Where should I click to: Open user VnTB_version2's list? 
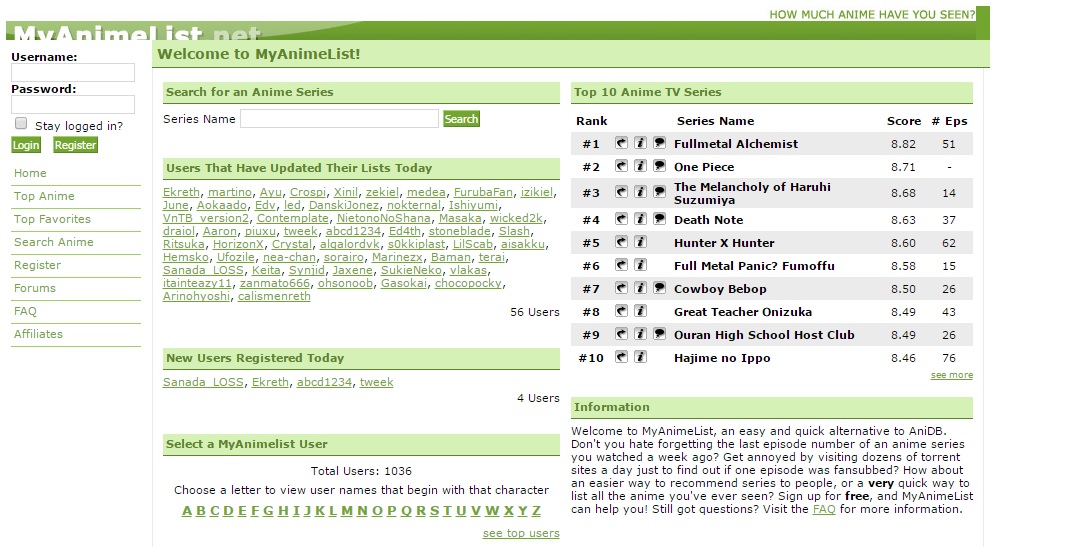pyautogui.click(x=206, y=218)
